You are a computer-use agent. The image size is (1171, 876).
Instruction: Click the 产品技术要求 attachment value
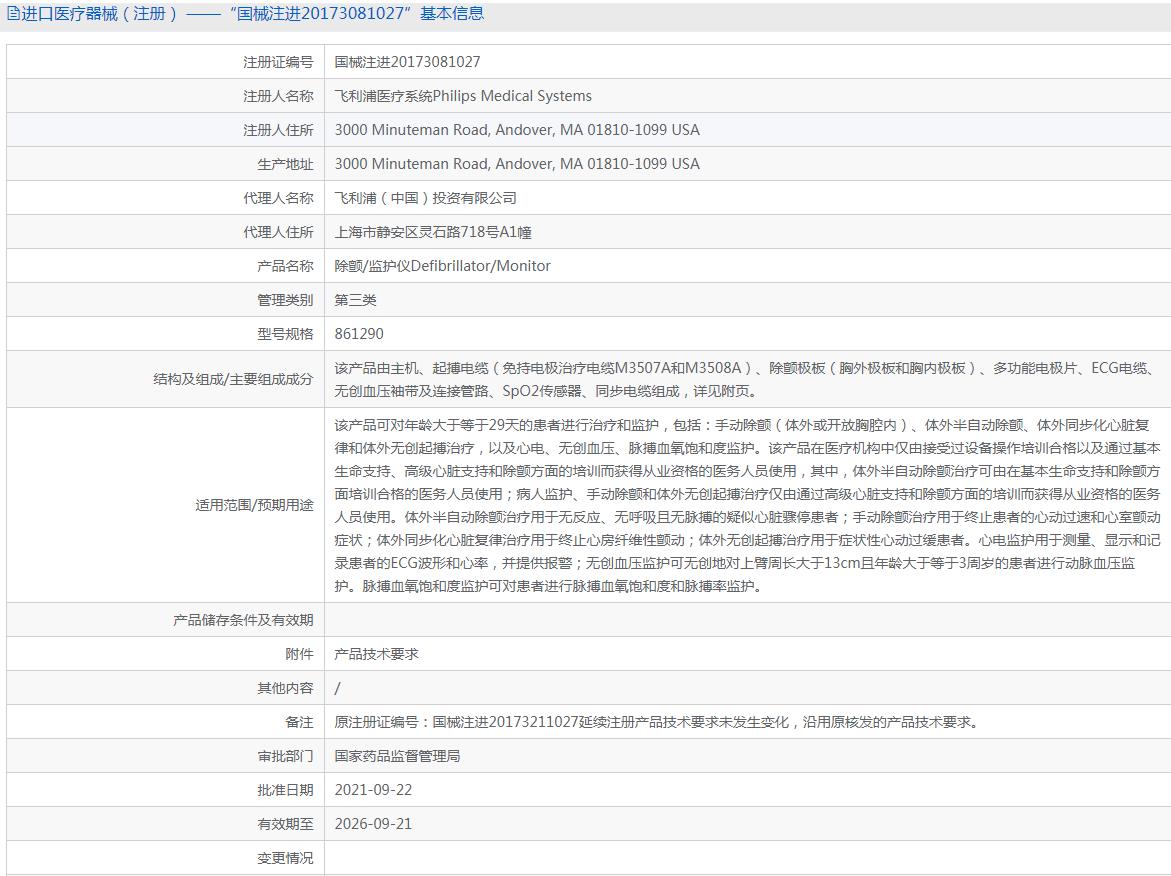point(376,654)
